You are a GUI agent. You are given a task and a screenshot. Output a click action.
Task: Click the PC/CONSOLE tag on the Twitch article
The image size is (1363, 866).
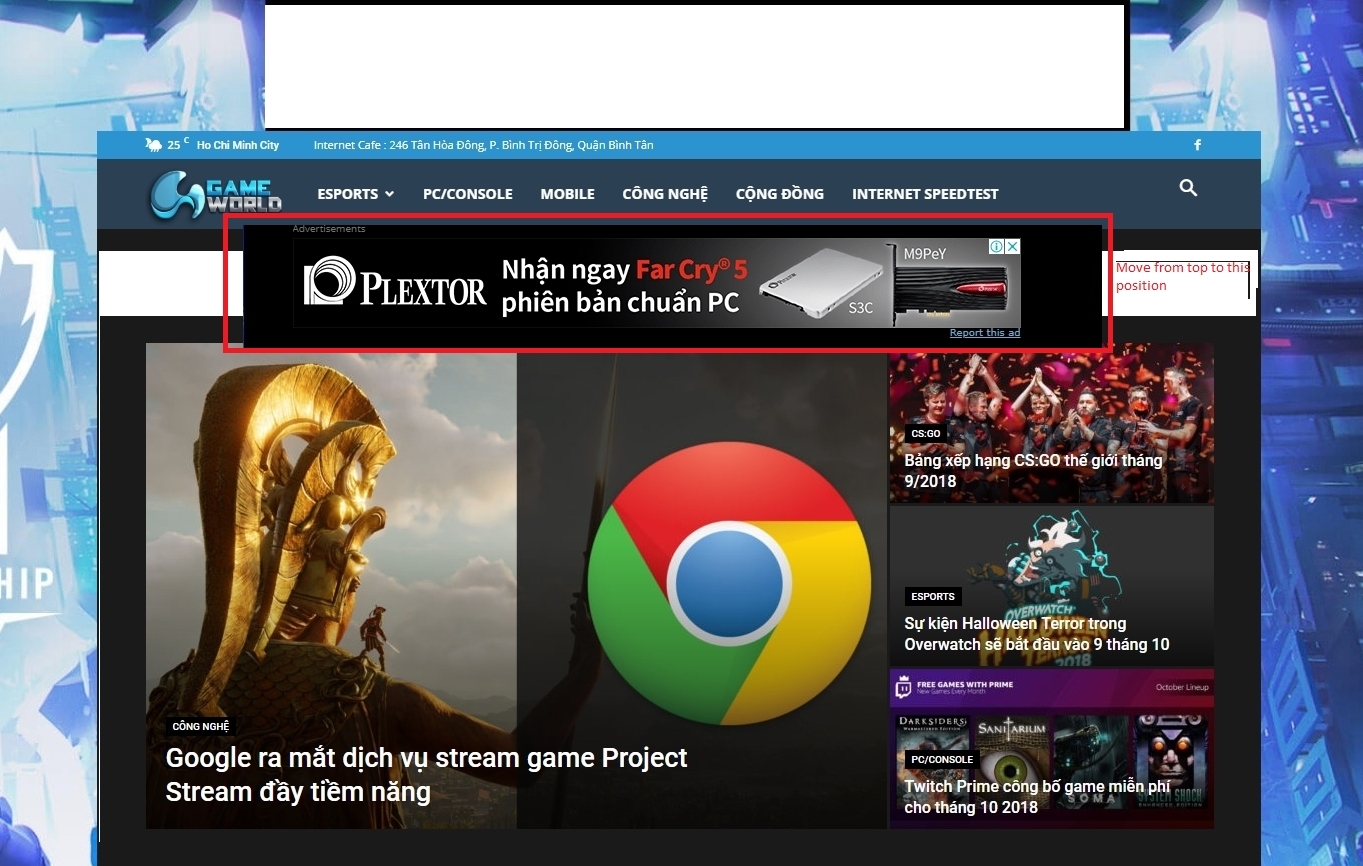941,760
